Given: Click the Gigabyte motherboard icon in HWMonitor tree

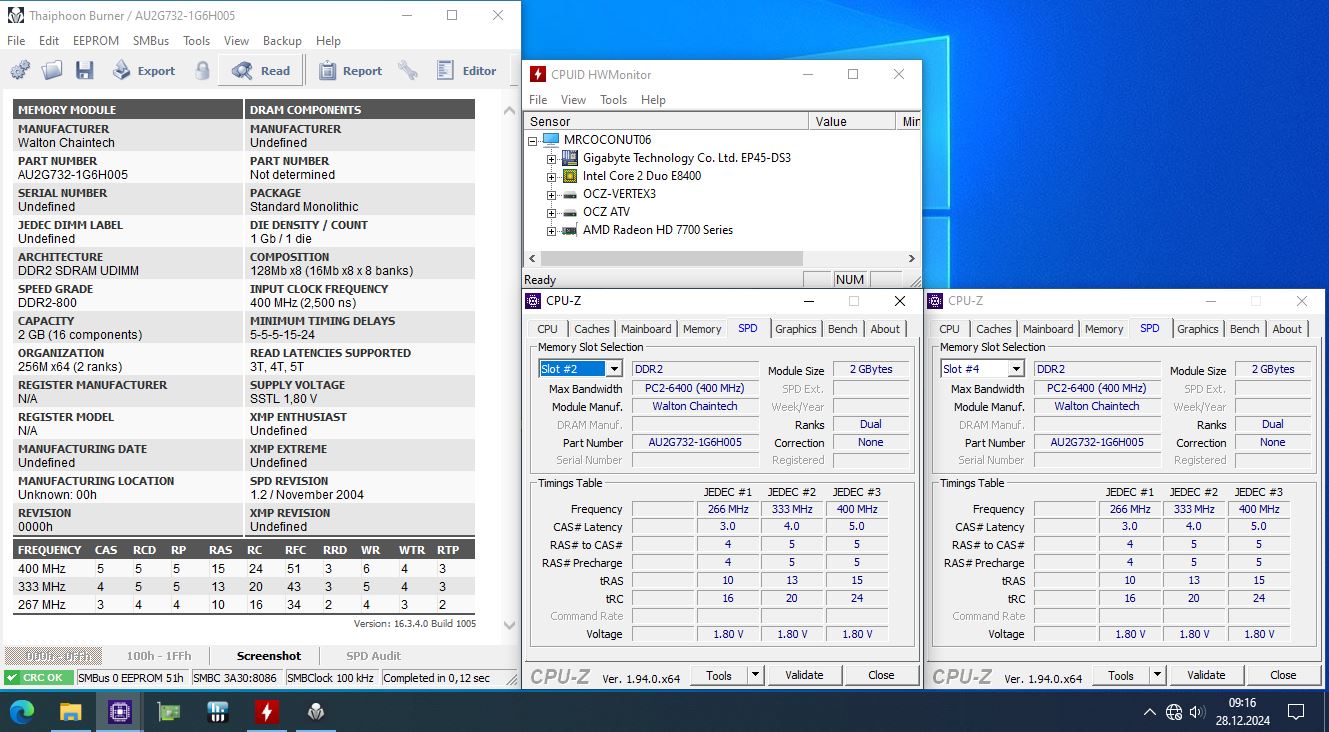Looking at the screenshot, I should [570, 158].
